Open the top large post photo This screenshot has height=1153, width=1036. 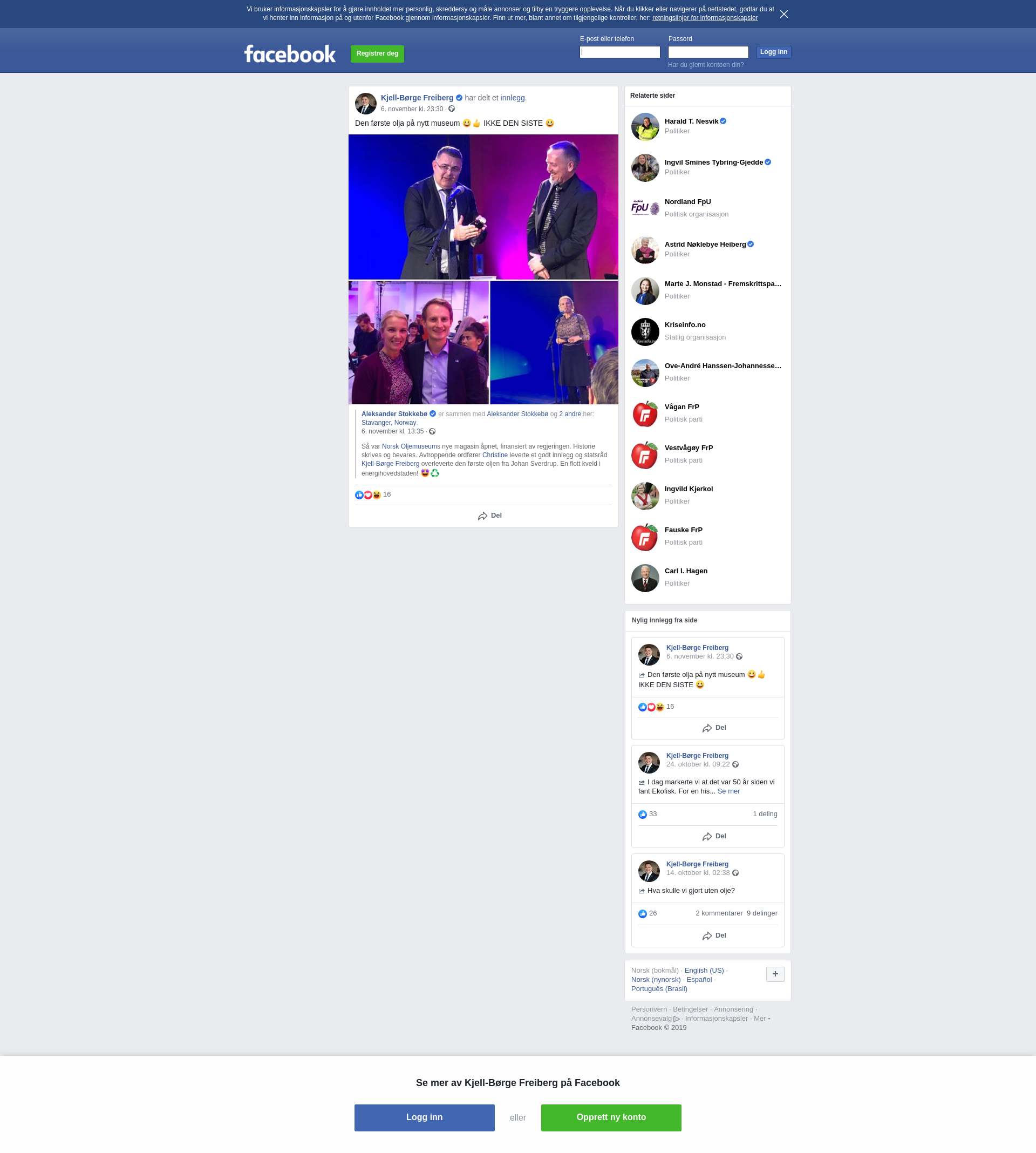point(483,207)
